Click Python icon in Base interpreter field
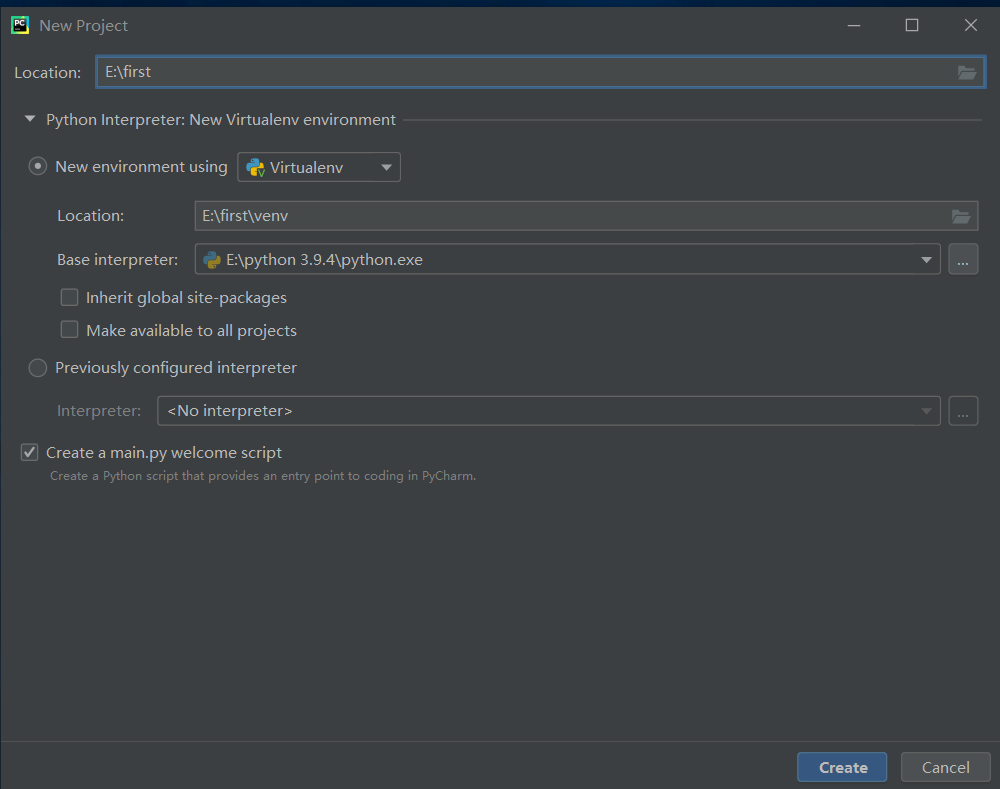 [x=212, y=260]
